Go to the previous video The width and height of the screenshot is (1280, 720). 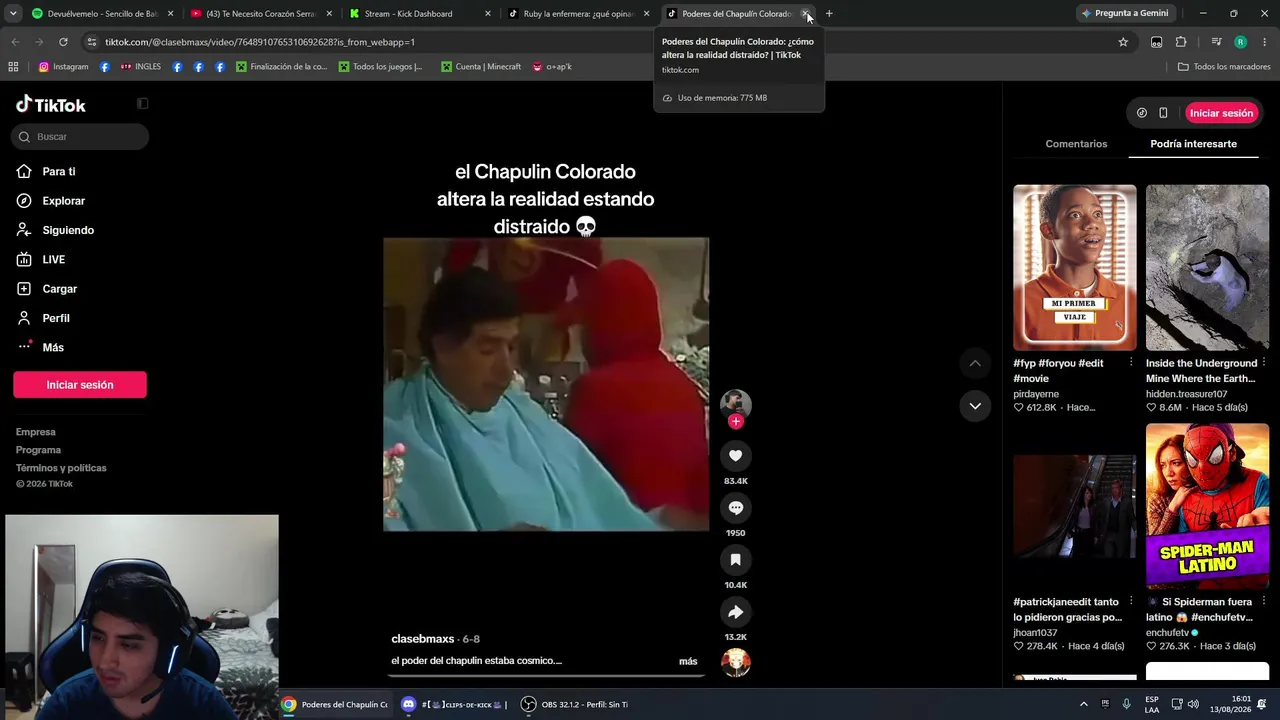975,363
